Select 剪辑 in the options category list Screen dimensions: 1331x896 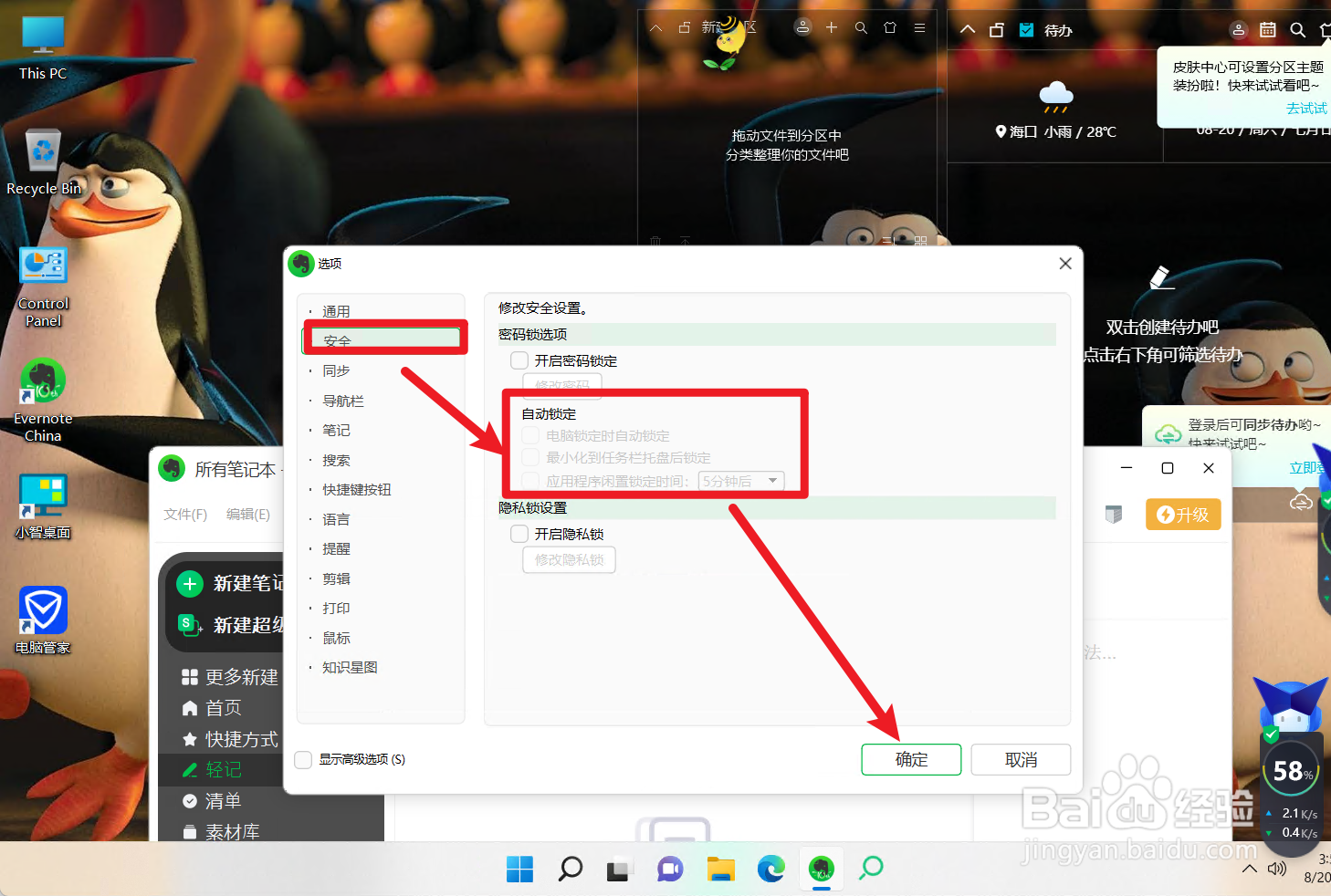(x=336, y=578)
